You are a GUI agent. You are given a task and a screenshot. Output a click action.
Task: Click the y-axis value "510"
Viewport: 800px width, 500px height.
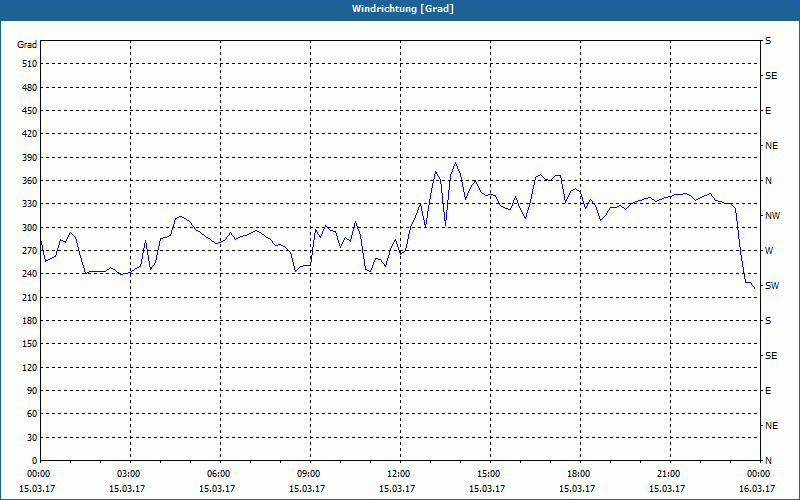[30, 64]
